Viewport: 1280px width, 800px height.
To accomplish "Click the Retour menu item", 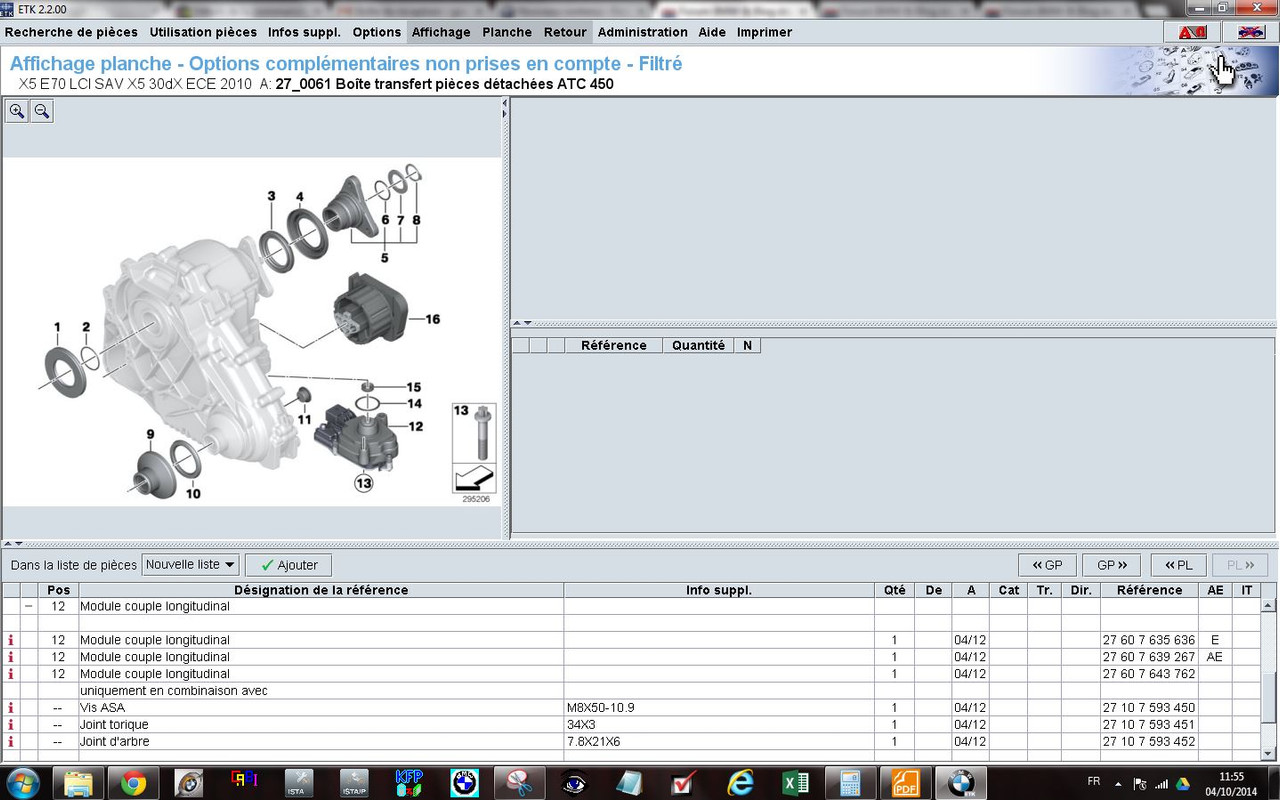I will (x=565, y=32).
